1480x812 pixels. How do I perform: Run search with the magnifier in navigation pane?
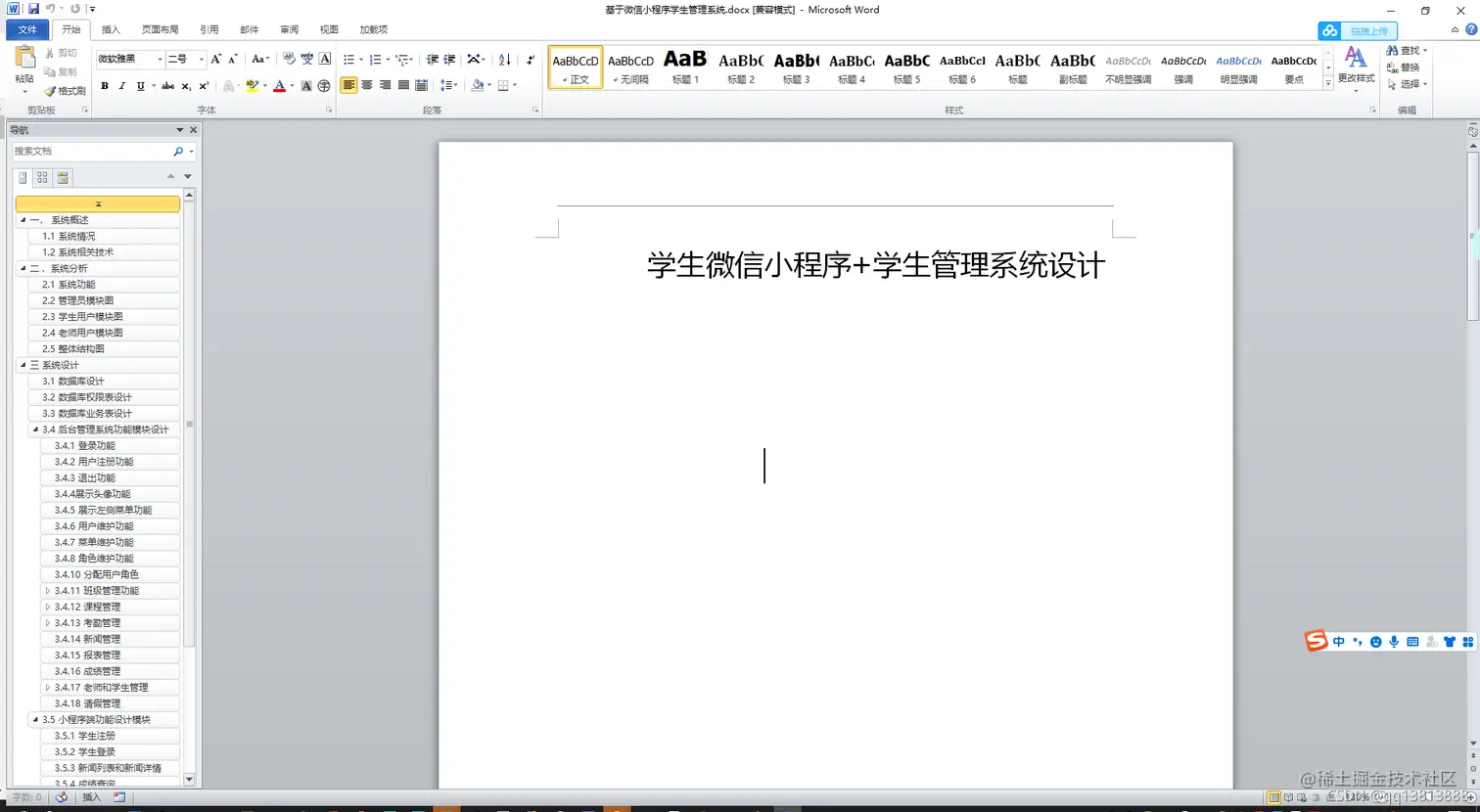tap(178, 151)
